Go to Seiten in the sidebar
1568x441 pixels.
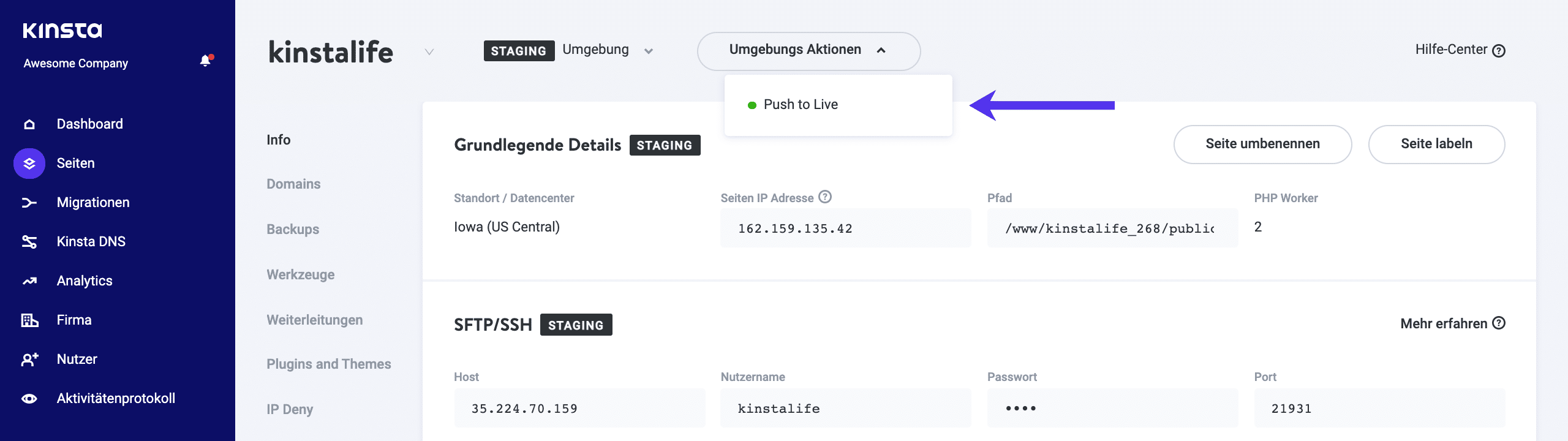(75, 163)
